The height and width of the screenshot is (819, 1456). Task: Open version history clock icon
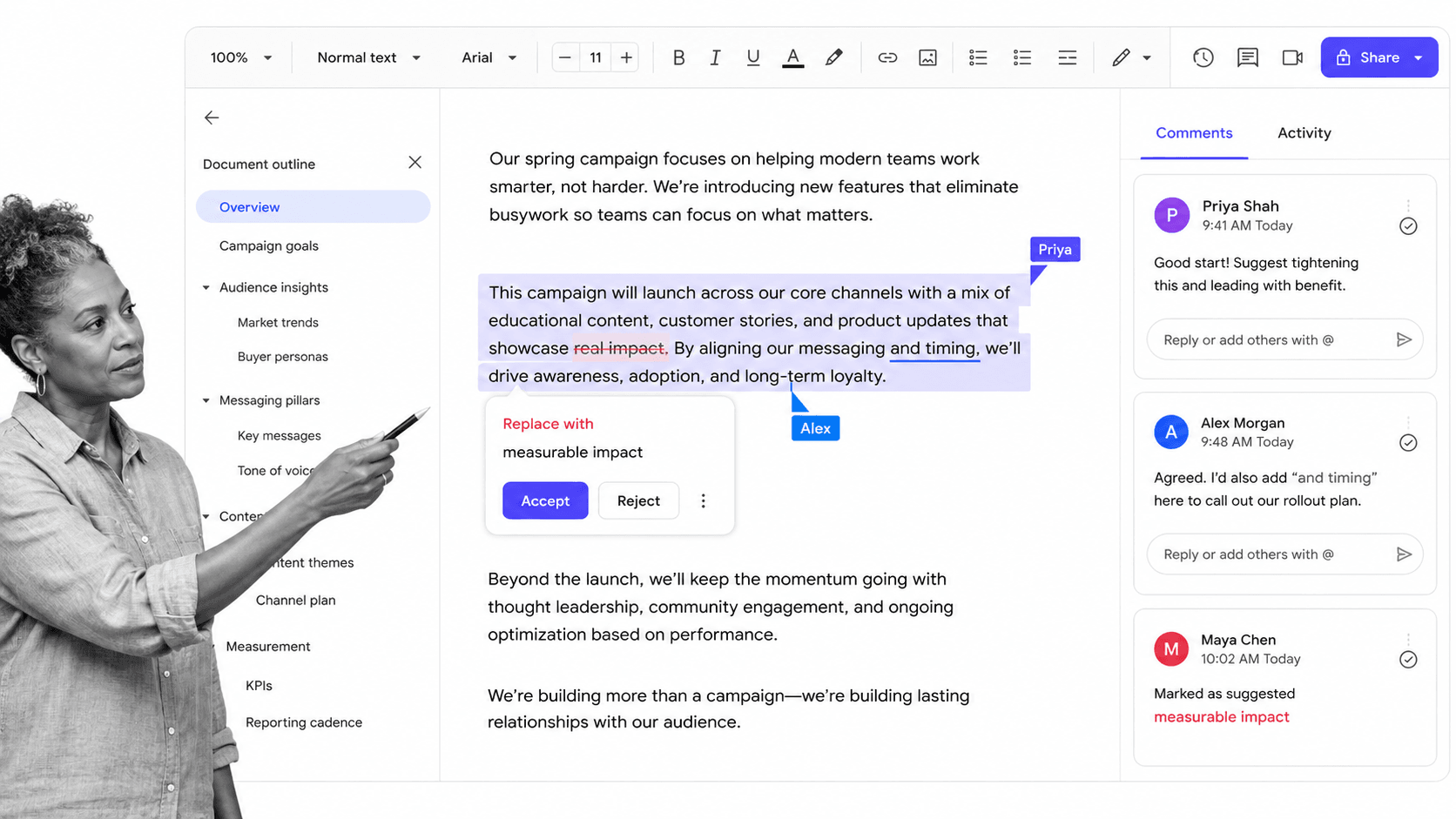click(x=1203, y=57)
